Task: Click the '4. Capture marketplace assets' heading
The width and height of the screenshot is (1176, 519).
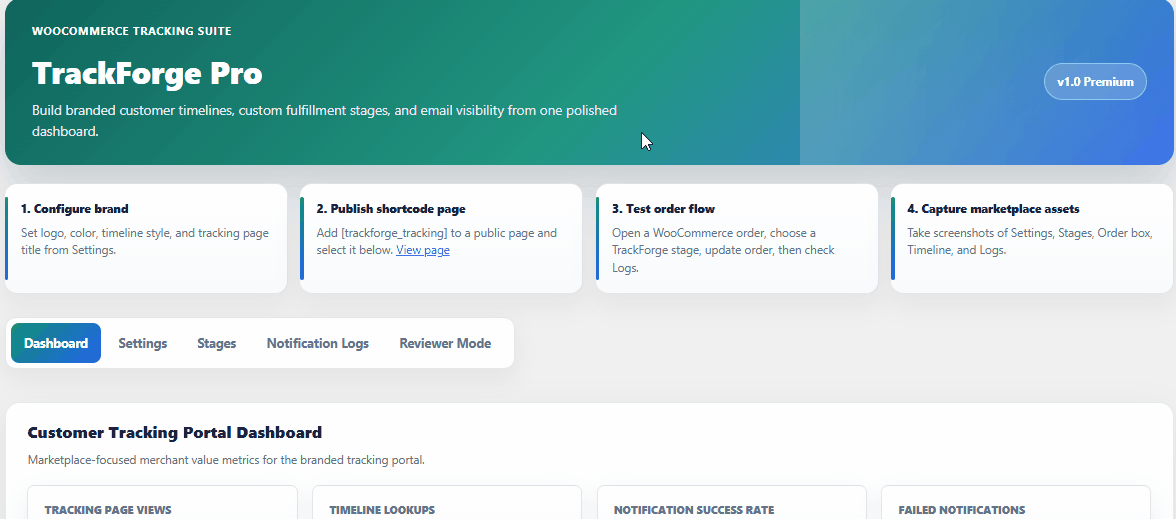Action: coord(994,208)
